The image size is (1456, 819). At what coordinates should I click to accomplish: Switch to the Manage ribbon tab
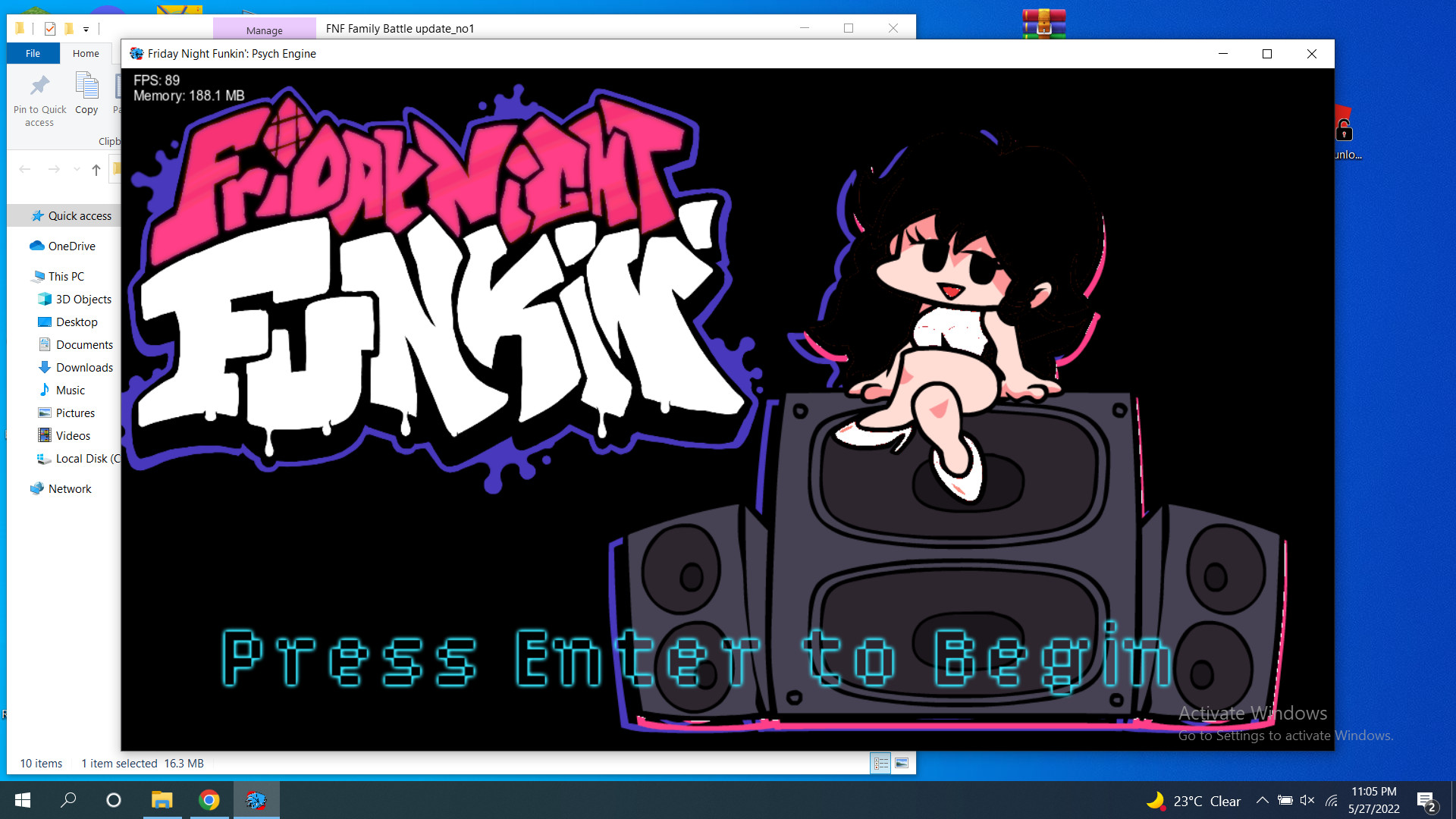264,30
